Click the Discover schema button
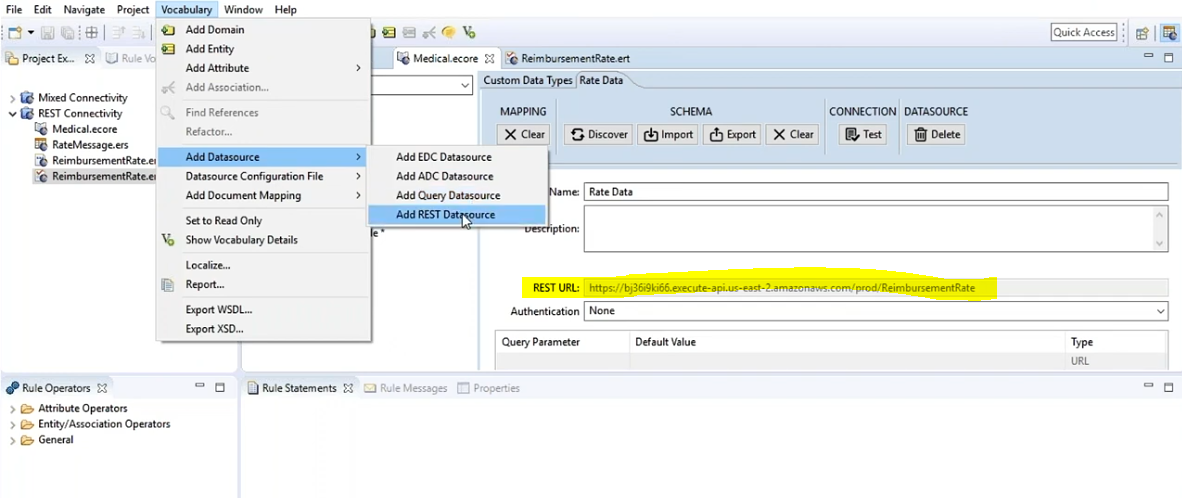Screen dimensions: 1182x498 click(x=600, y=134)
